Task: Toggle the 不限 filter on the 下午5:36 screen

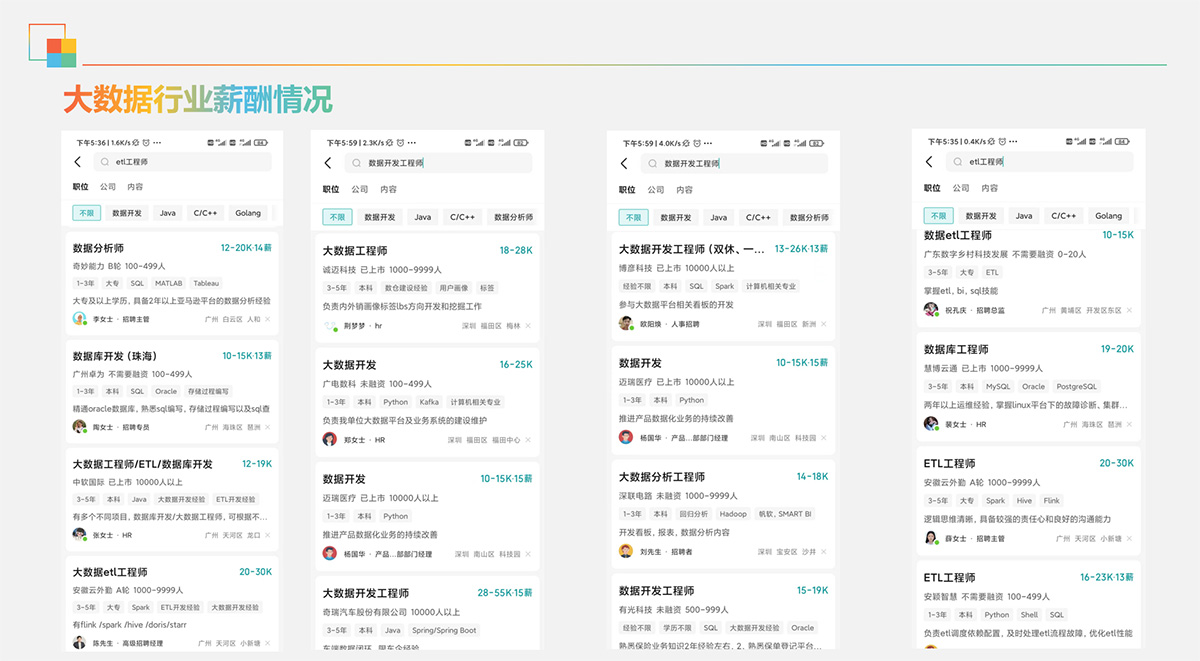Action: click(86, 213)
